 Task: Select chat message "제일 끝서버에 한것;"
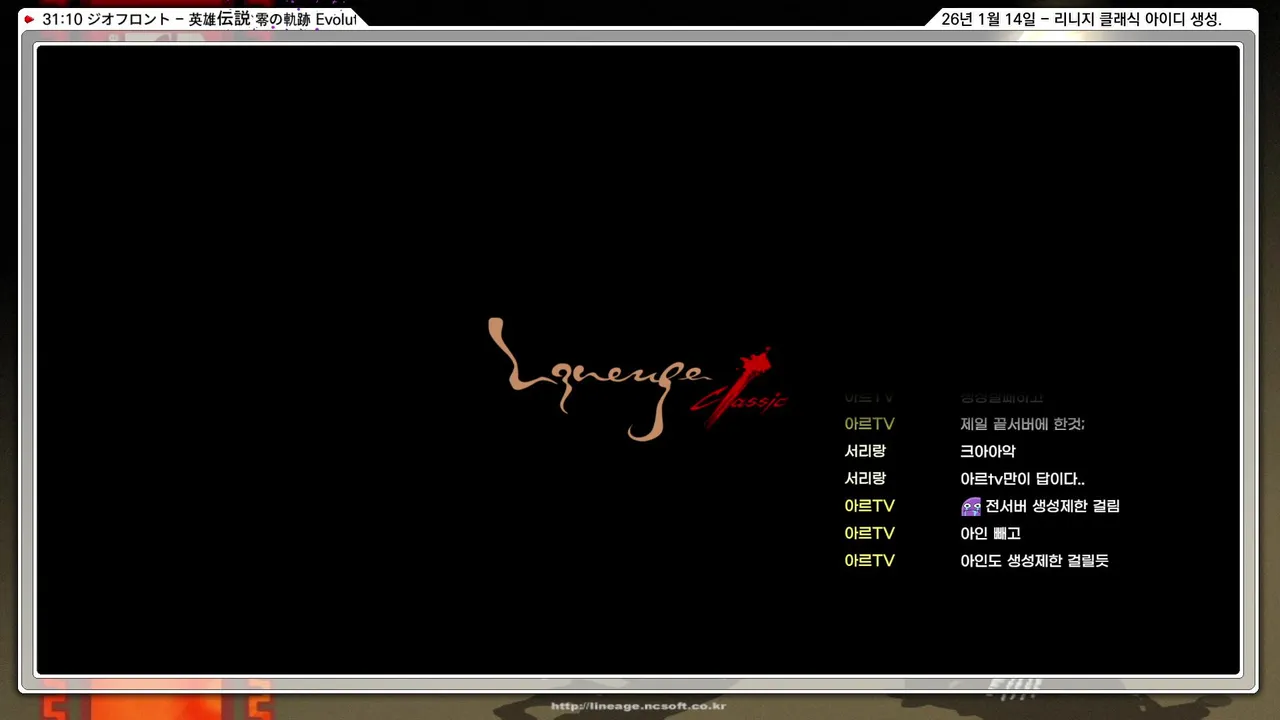tap(1022, 424)
